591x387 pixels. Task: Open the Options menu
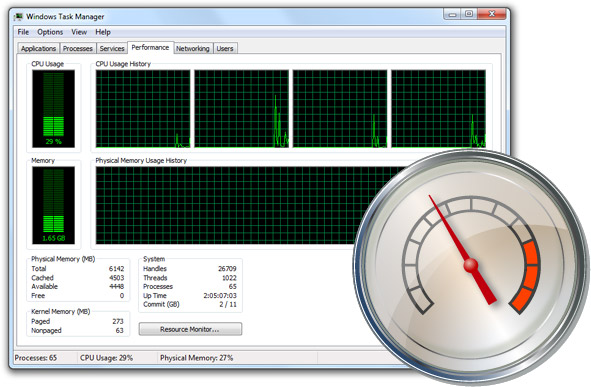point(50,32)
